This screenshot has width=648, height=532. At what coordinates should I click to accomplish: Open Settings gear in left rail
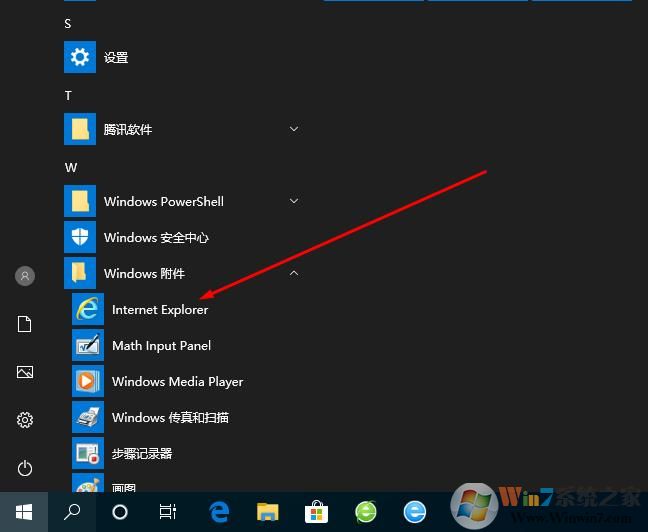[25, 420]
